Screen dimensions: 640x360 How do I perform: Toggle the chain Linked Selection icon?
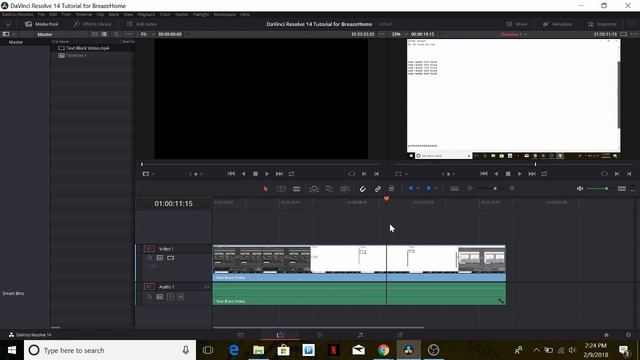pos(378,189)
